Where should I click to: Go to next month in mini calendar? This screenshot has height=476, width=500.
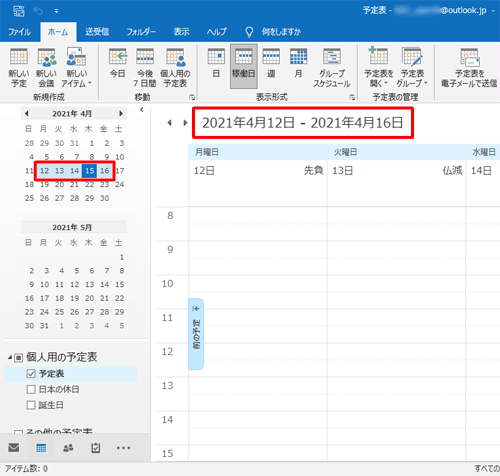pyautogui.click(x=121, y=113)
